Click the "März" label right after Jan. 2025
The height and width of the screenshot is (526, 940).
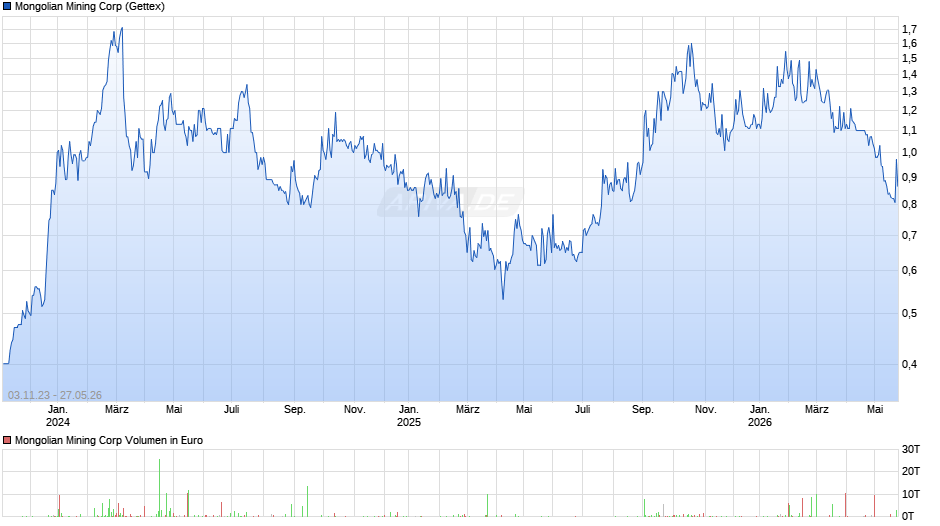pos(468,410)
